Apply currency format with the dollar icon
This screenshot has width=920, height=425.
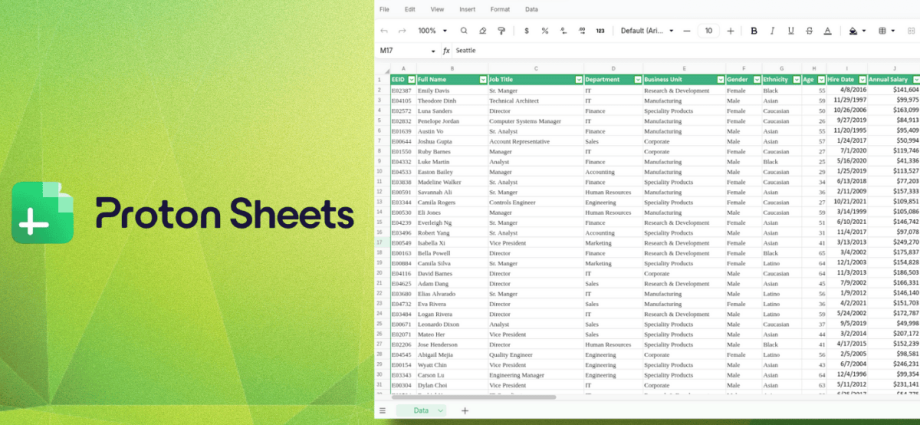(x=526, y=31)
